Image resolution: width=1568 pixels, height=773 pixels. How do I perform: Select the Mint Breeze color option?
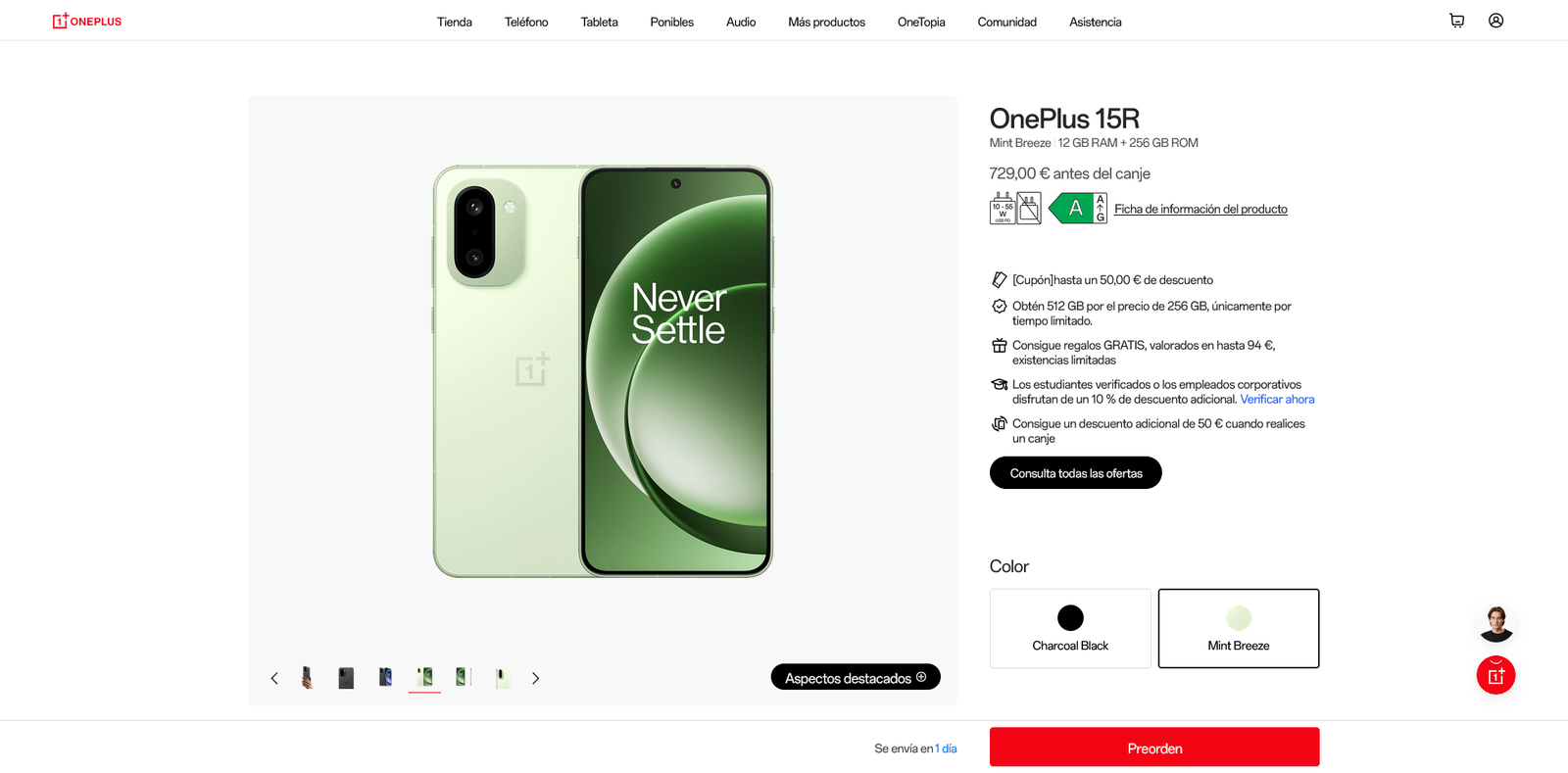pyautogui.click(x=1239, y=628)
